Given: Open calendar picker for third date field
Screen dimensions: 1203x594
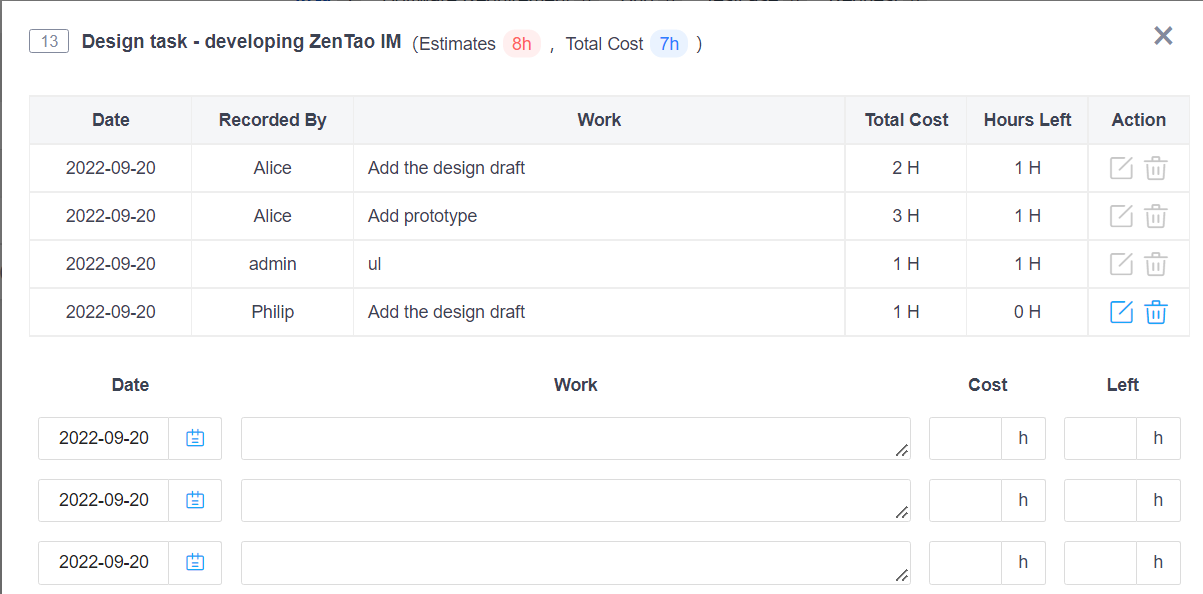Looking at the screenshot, I should [x=195, y=562].
